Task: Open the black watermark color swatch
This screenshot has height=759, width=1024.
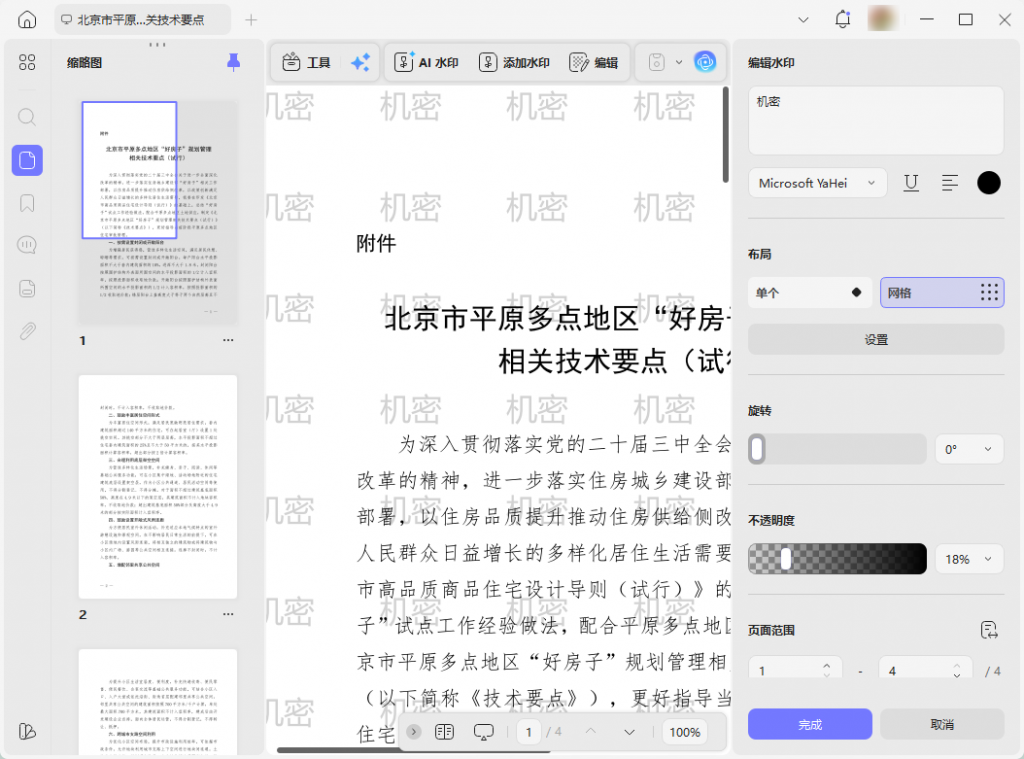Action: click(x=988, y=183)
